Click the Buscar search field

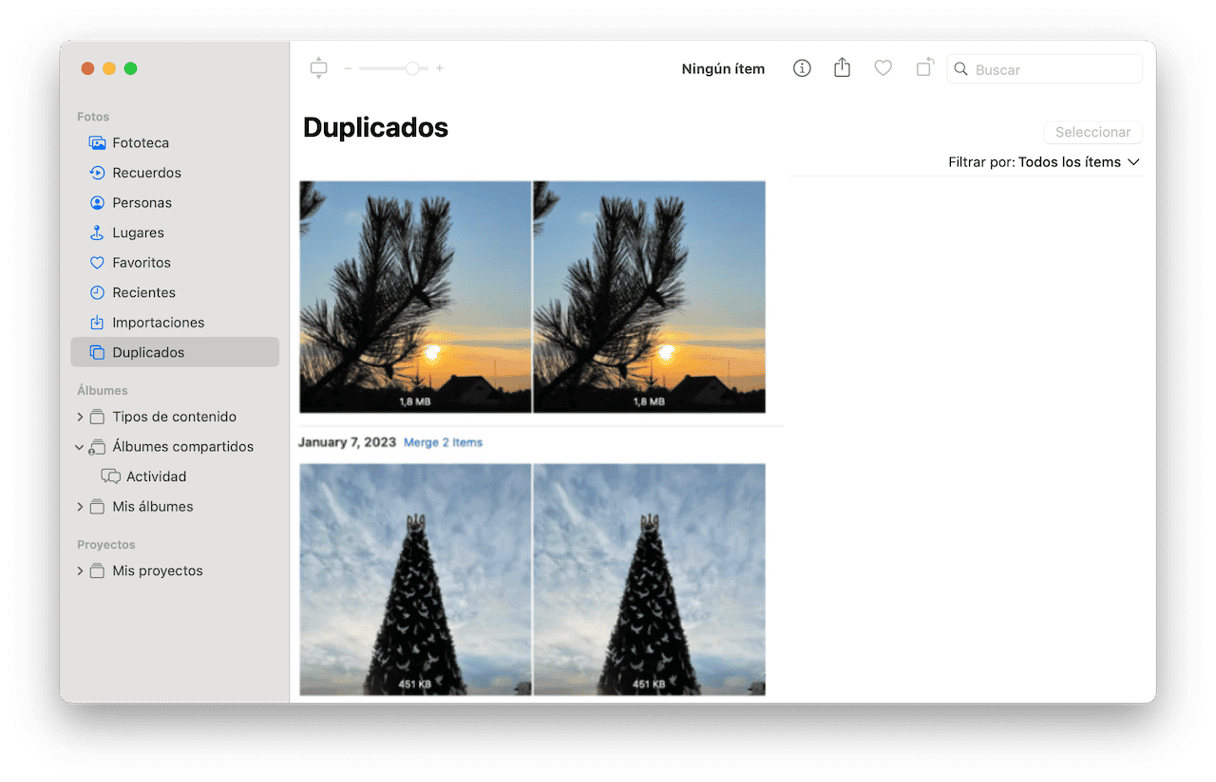[x=1044, y=69]
